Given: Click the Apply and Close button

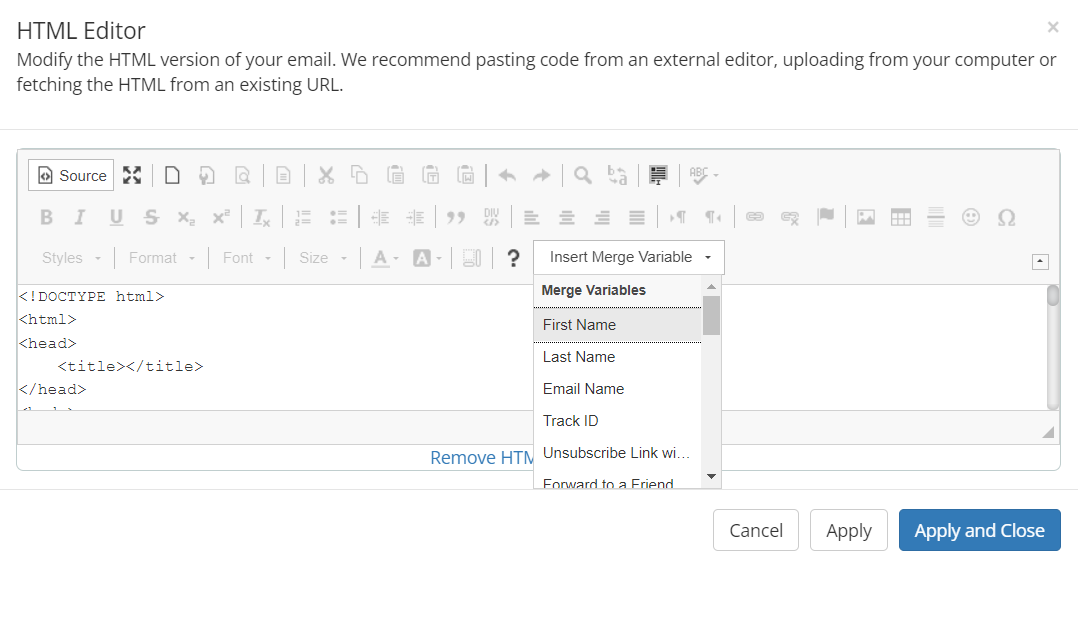Looking at the screenshot, I should [979, 530].
